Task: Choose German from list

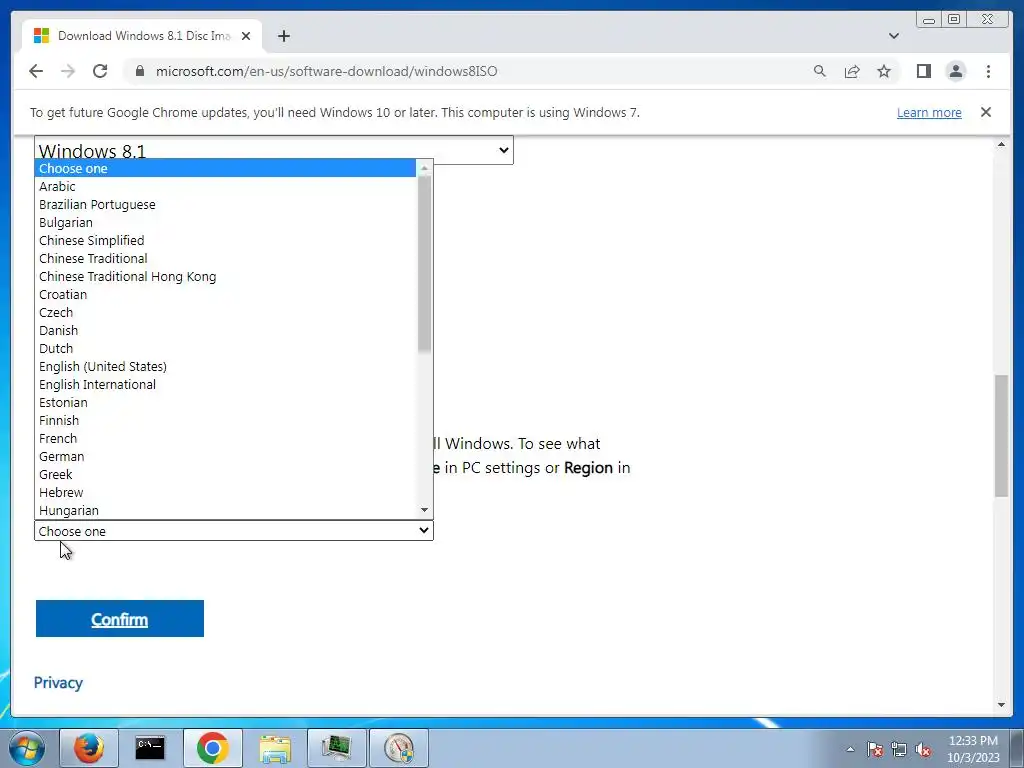Action: pos(225,456)
